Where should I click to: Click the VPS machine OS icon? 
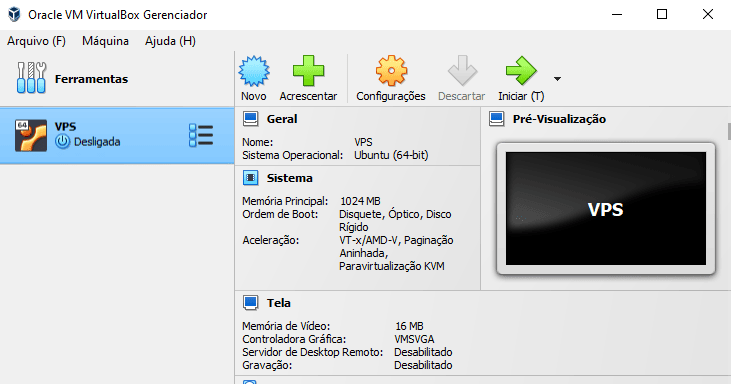tap(31, 135)
